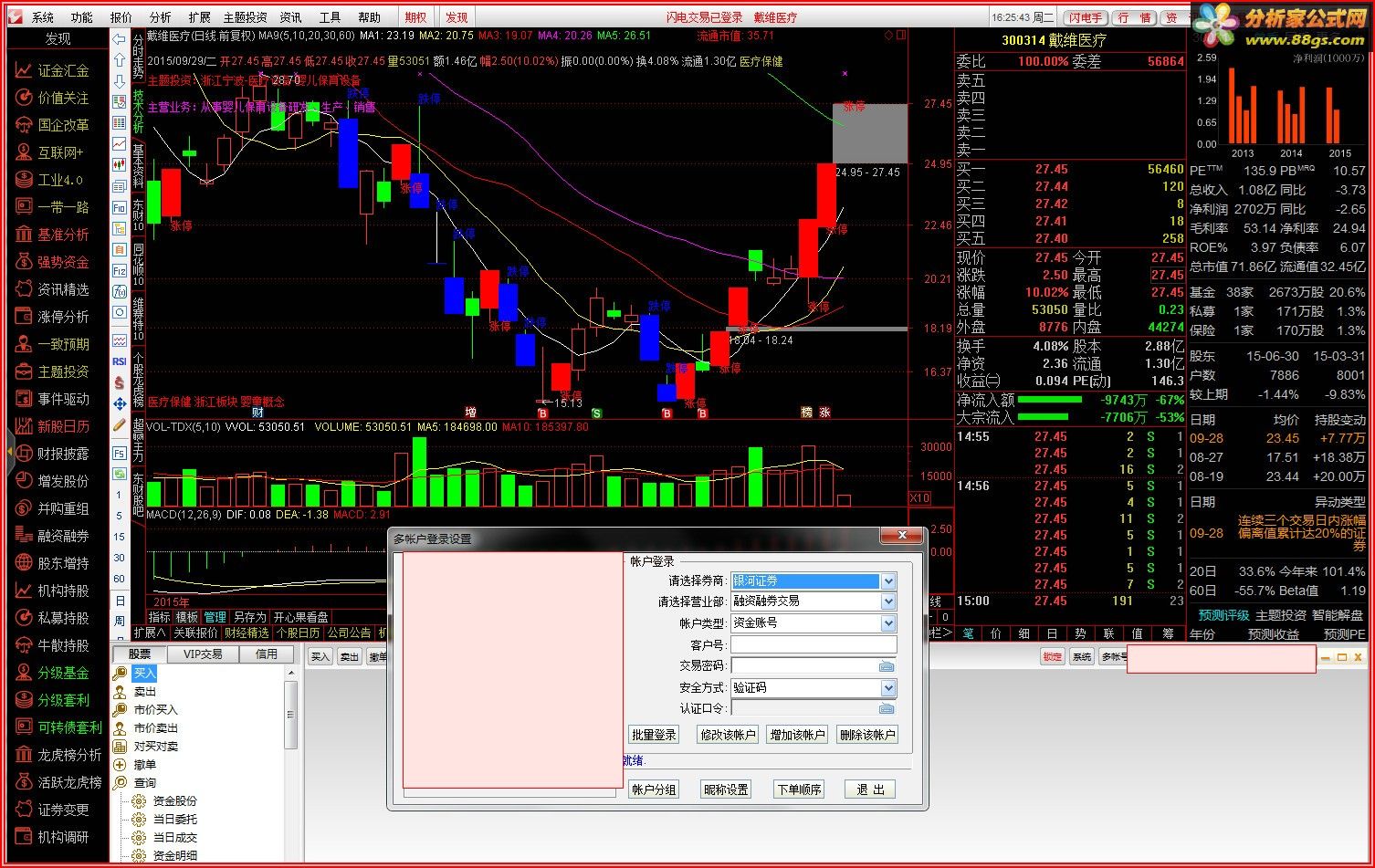
Task: Click keyboard icon in 交易密码 field
Action: tap(887, 666)
